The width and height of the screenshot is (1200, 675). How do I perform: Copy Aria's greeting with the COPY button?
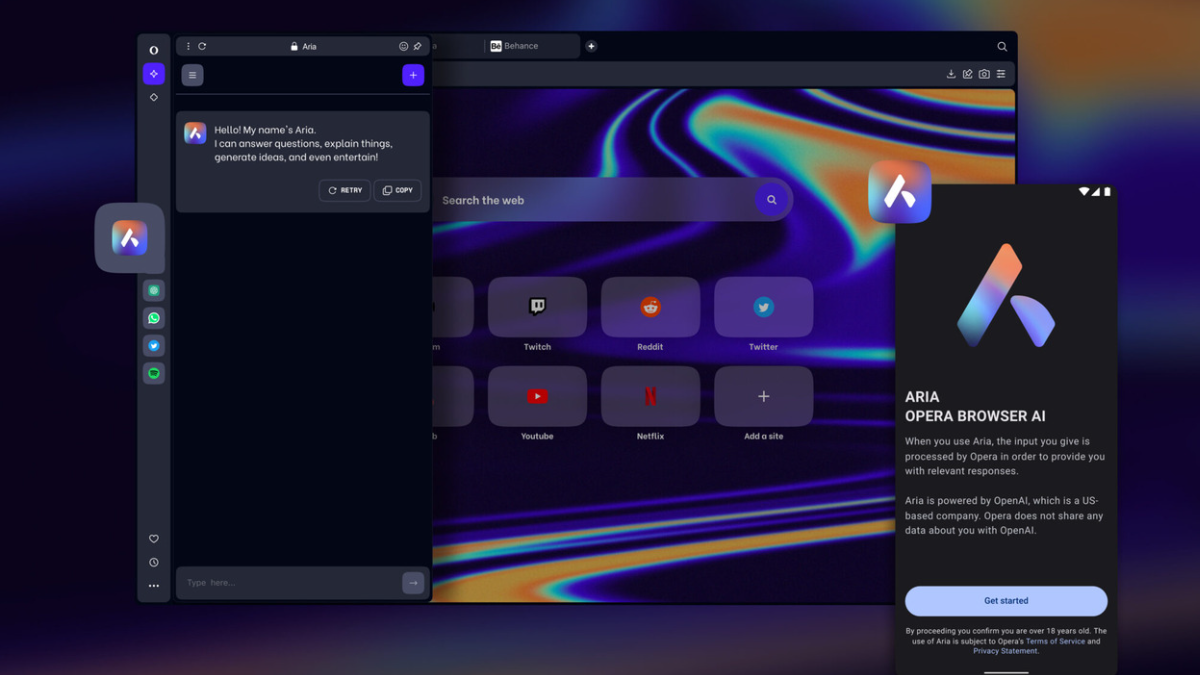pos(397,190)
